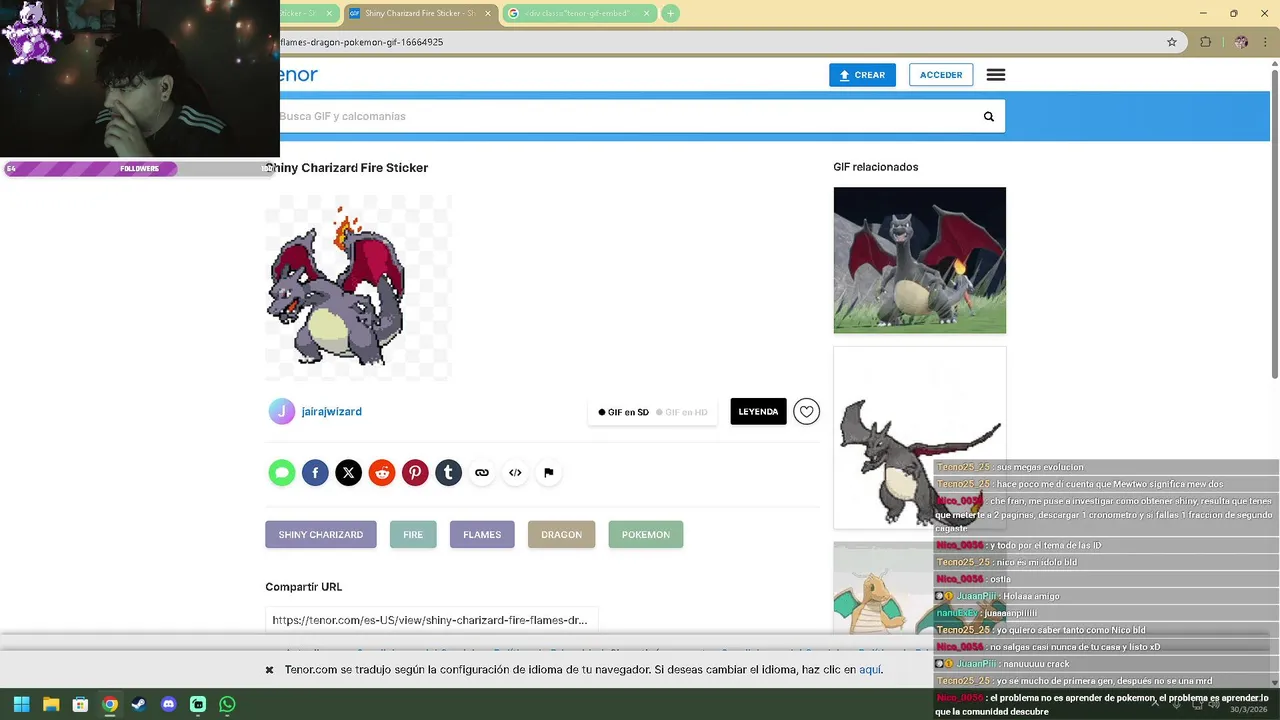Click the CREAR upload button
The image size is (1280, 720).
point(862,75)
